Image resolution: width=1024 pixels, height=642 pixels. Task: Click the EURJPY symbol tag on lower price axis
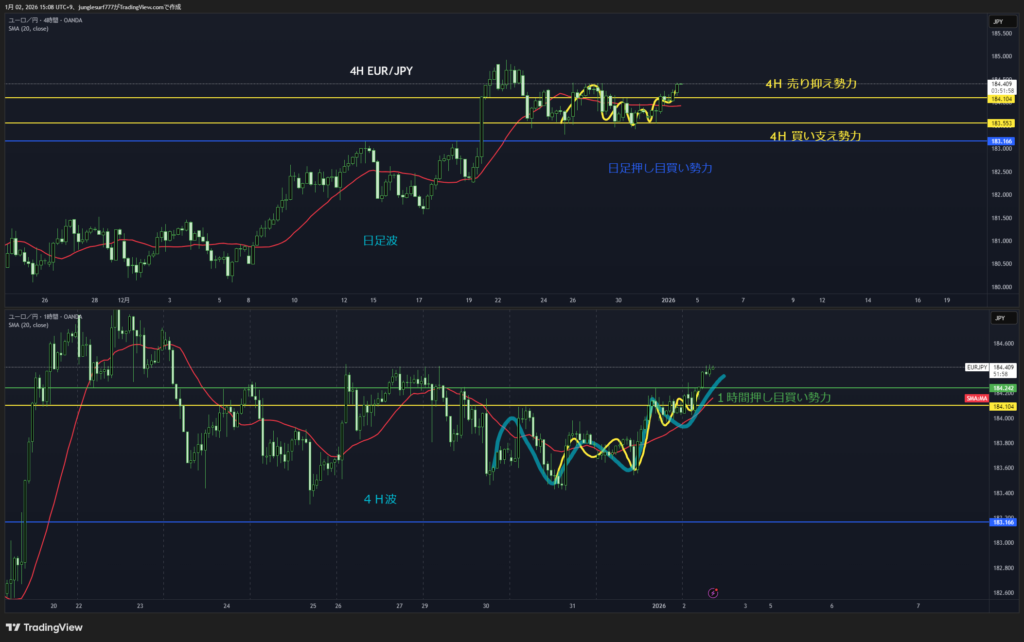[977, 367]
